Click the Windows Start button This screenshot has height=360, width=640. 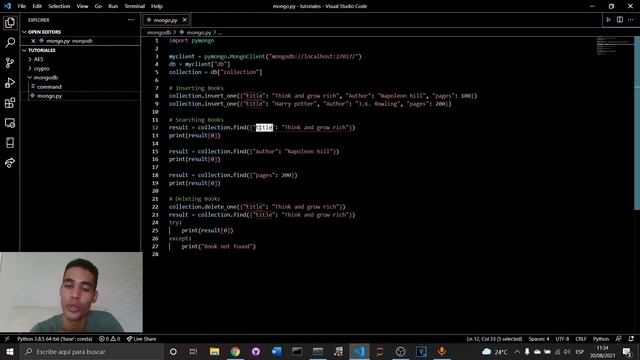[9, 351]
